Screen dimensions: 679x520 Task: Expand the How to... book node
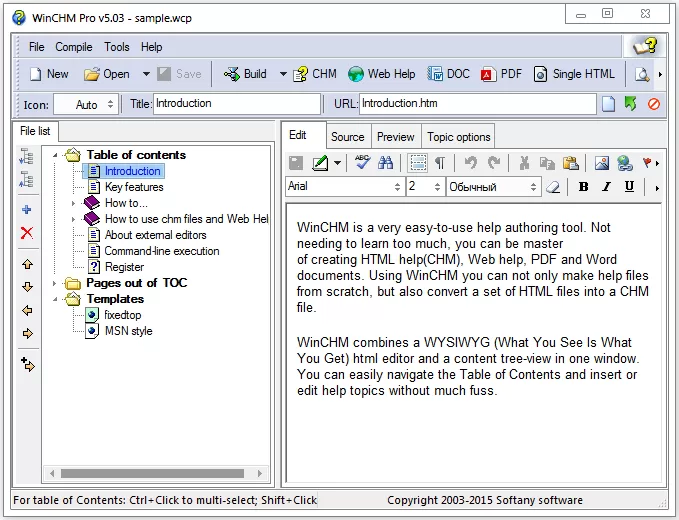click(x=73, y=203)
